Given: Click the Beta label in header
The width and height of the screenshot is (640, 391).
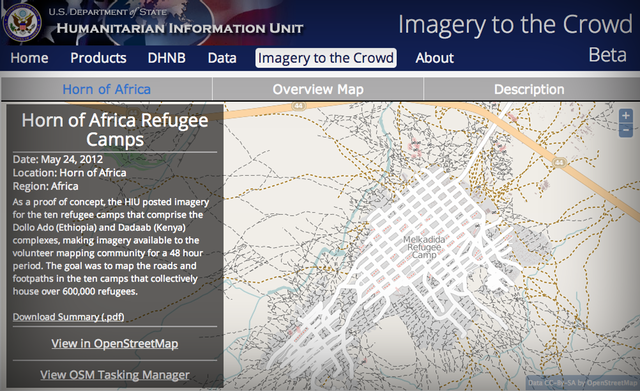Looking at the screenshot, I should pos(608,55).
